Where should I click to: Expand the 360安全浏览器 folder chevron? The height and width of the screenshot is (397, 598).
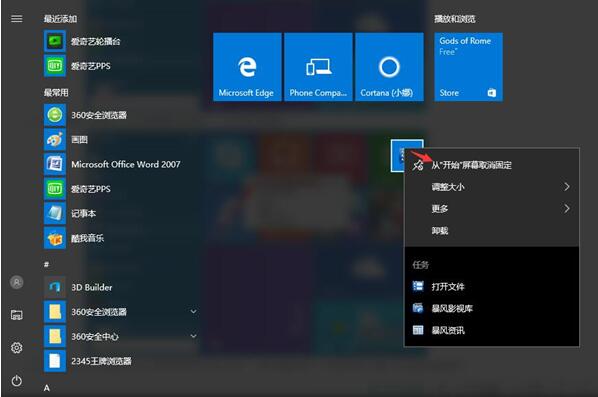click(194, 312)
